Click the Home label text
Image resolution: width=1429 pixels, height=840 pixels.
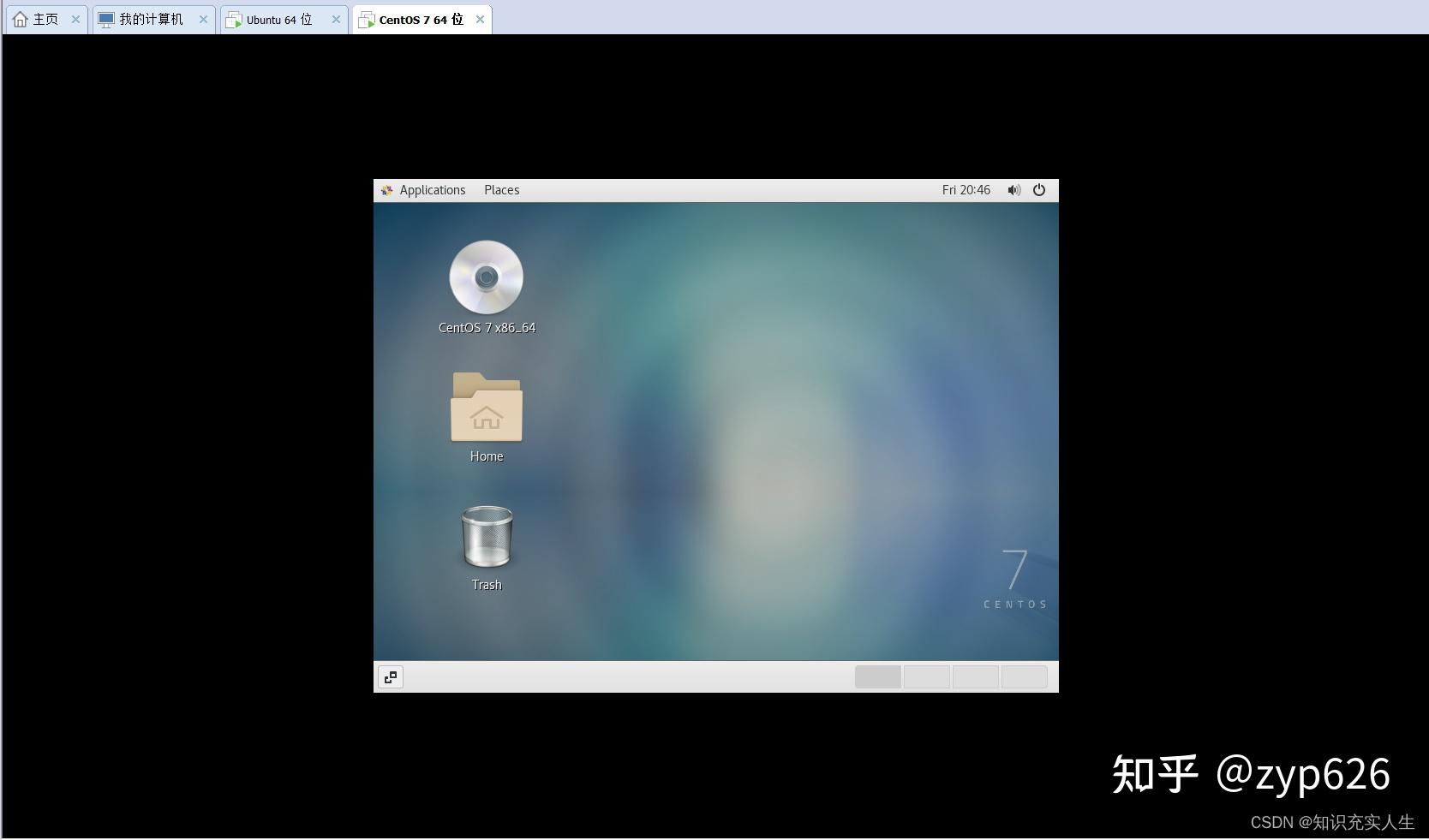[487, 456]
